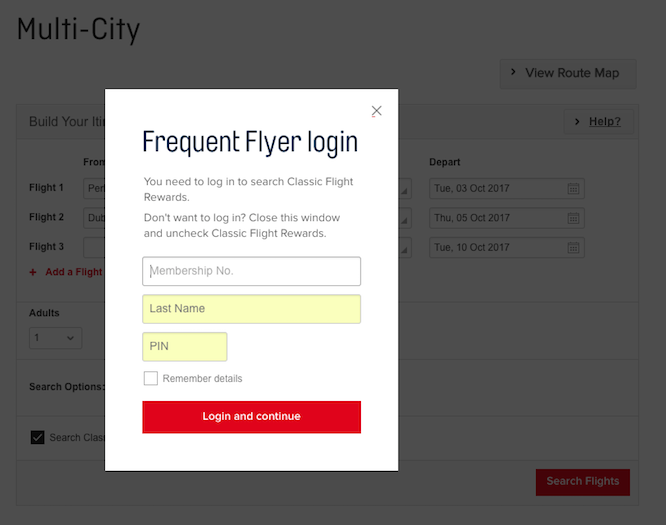Click Login and continue button

click(251, 417)
